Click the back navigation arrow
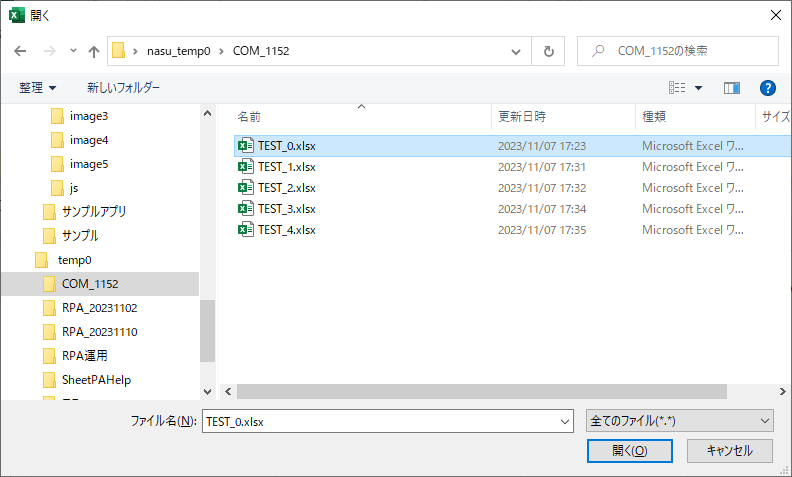This screenshot has width=792, height=477. (x=20, y=51)
